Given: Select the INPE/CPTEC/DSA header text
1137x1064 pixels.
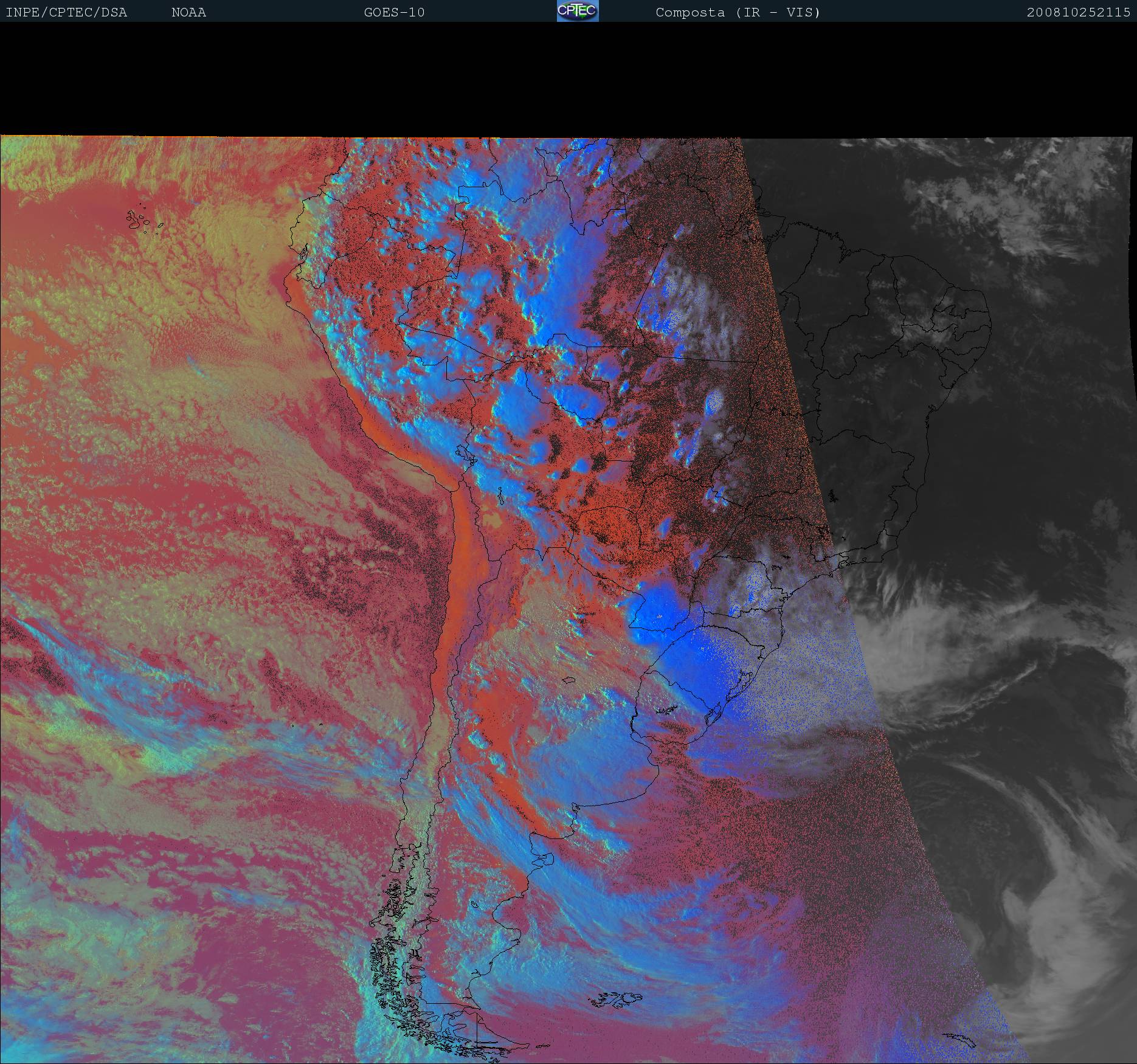Looking at the screenshot, I should click(66, 12).
